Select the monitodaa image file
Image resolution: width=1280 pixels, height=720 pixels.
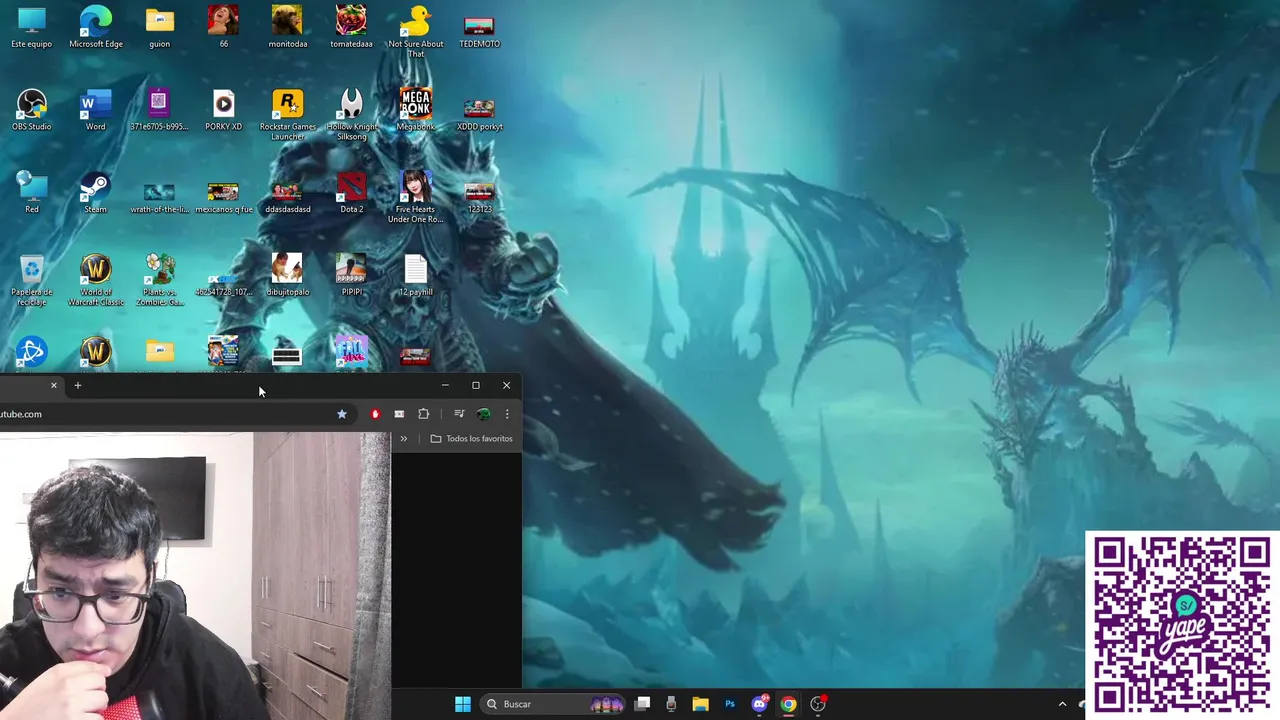(287, 27)
